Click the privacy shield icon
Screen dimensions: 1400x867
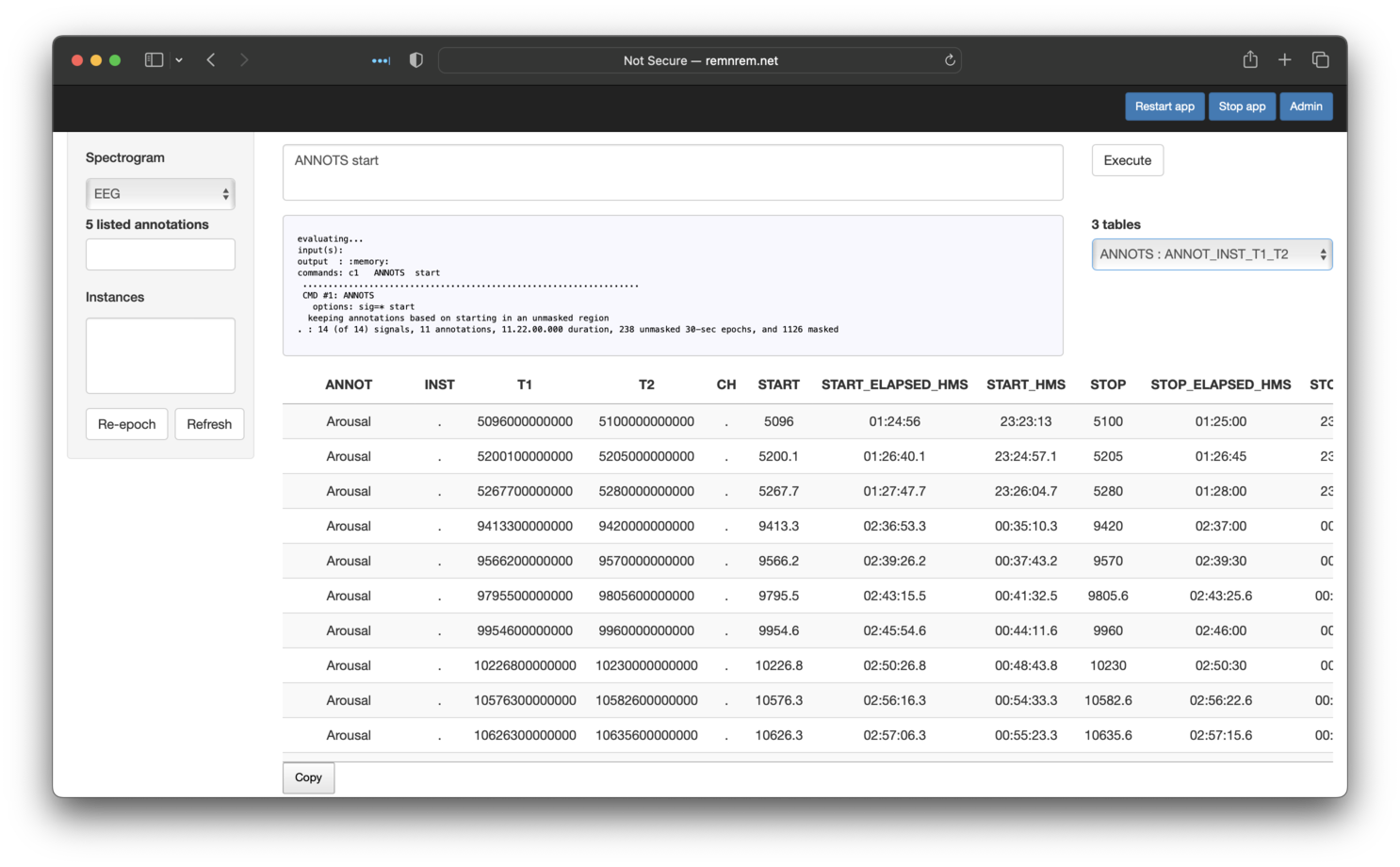[415, 60]
